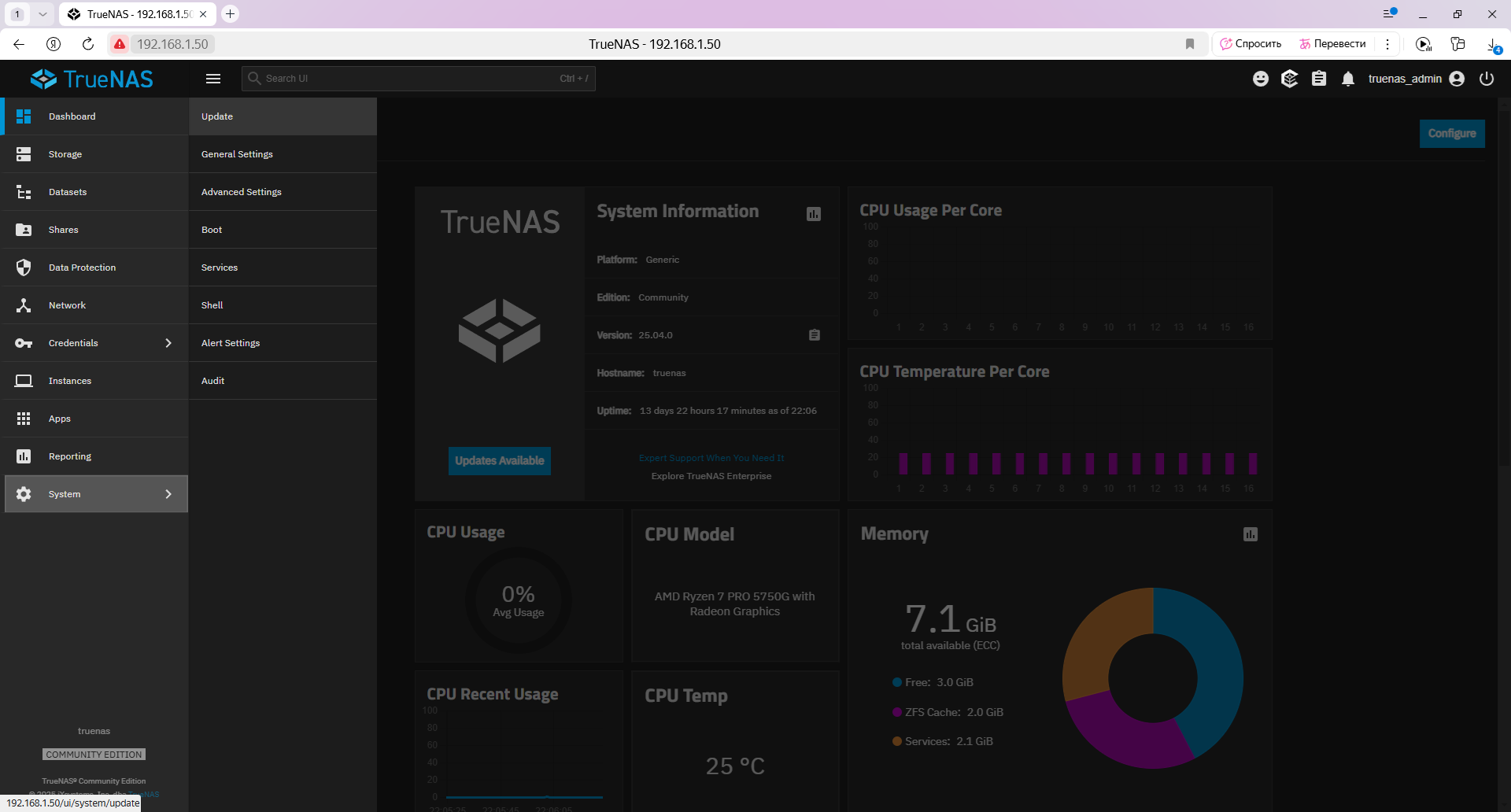The width and height of the screenshot is (1511, 812).
Task: Click the browser downloads icon
Action: (x=1493, y=45)
